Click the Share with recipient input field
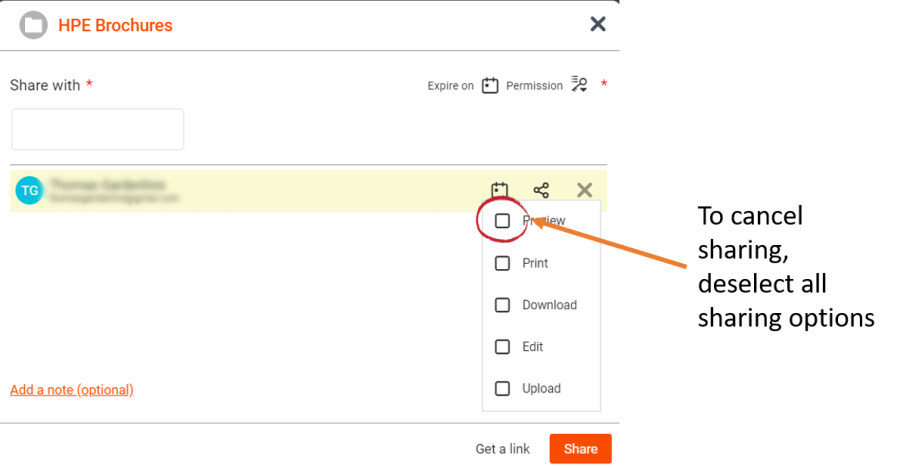The image size is (900, 468). tap(98, 129)
